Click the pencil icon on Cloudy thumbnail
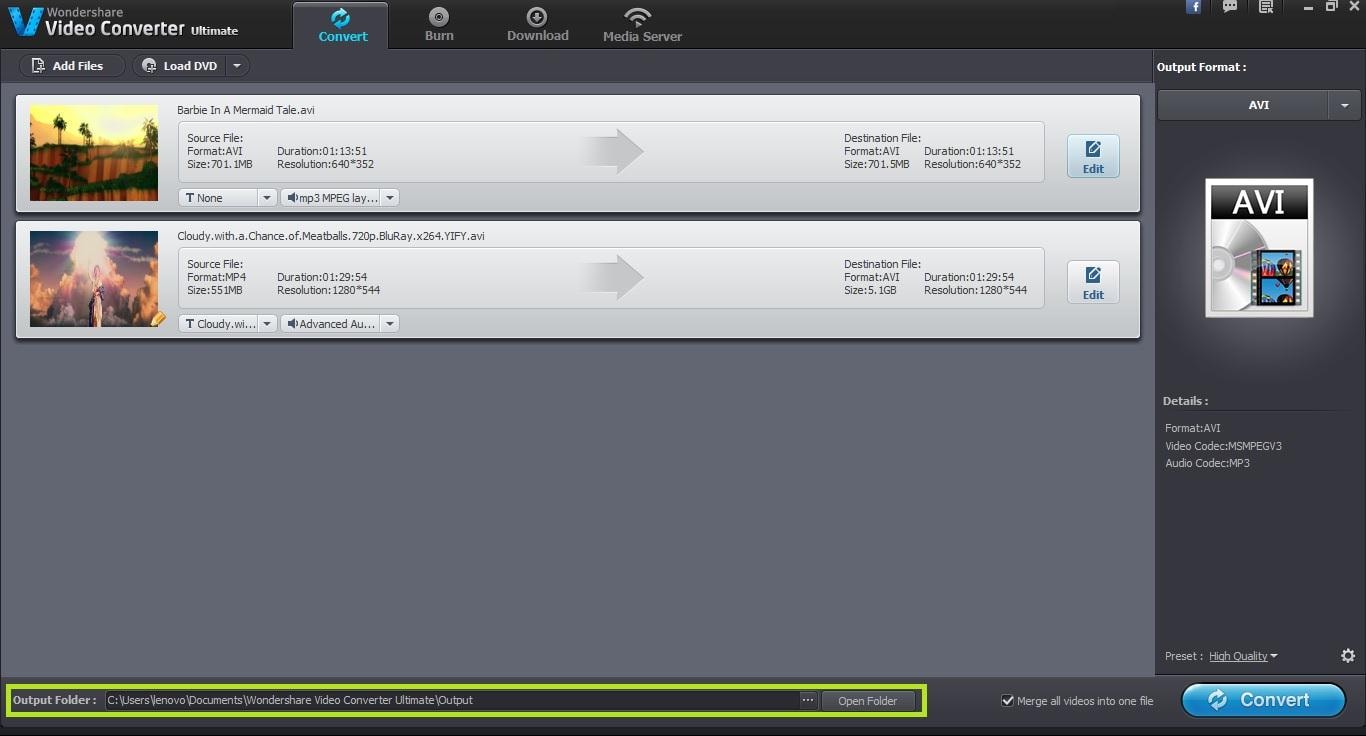1366x736 pixels. pyautogui.click(x=157, y=319)
